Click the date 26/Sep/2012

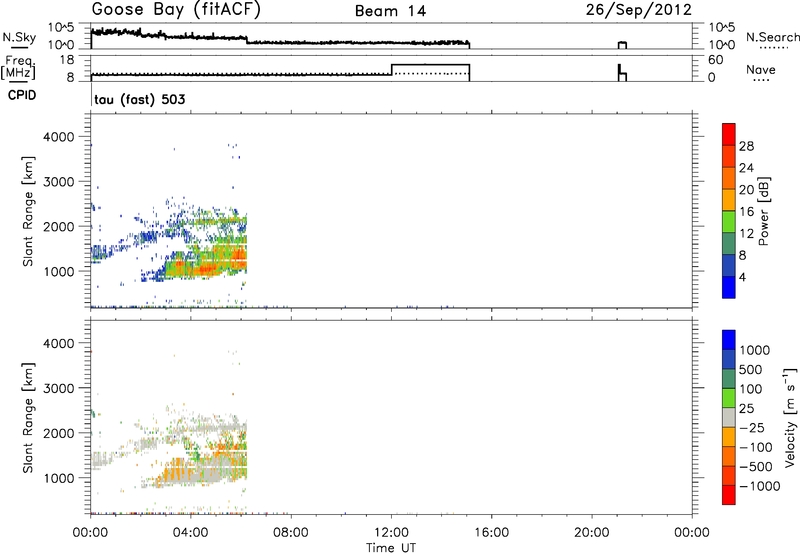pyautogui.click(x=639, y=9)
